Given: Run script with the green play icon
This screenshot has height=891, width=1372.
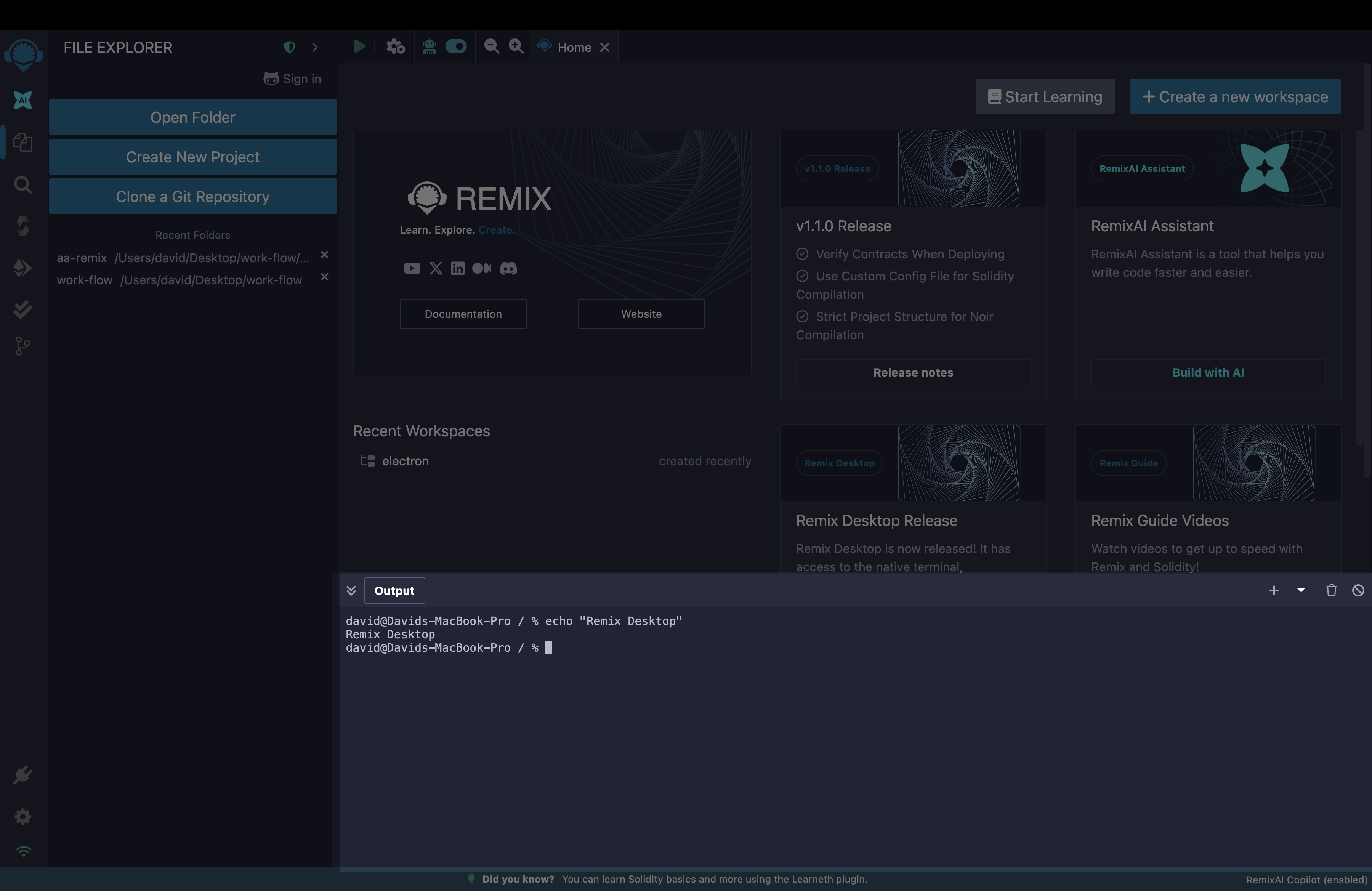Looking at the screenshot, I should click(x=360, y=46).
